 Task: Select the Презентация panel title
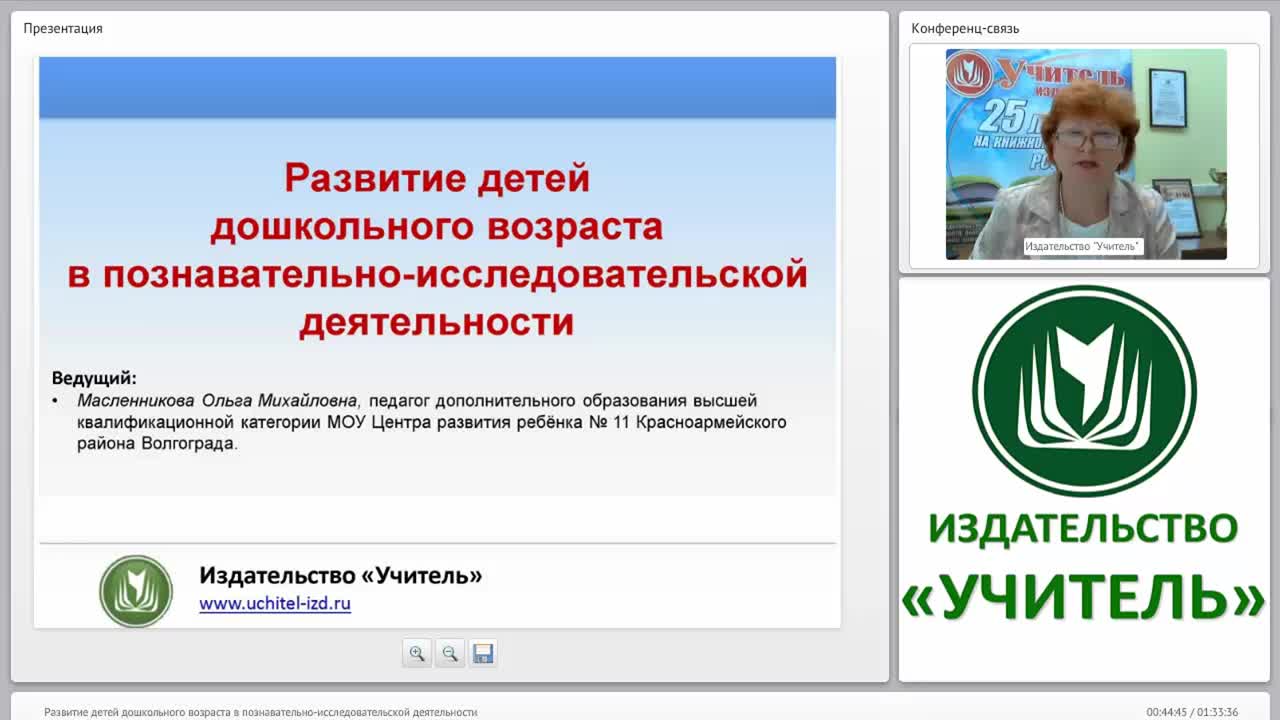tap(63, 28)
